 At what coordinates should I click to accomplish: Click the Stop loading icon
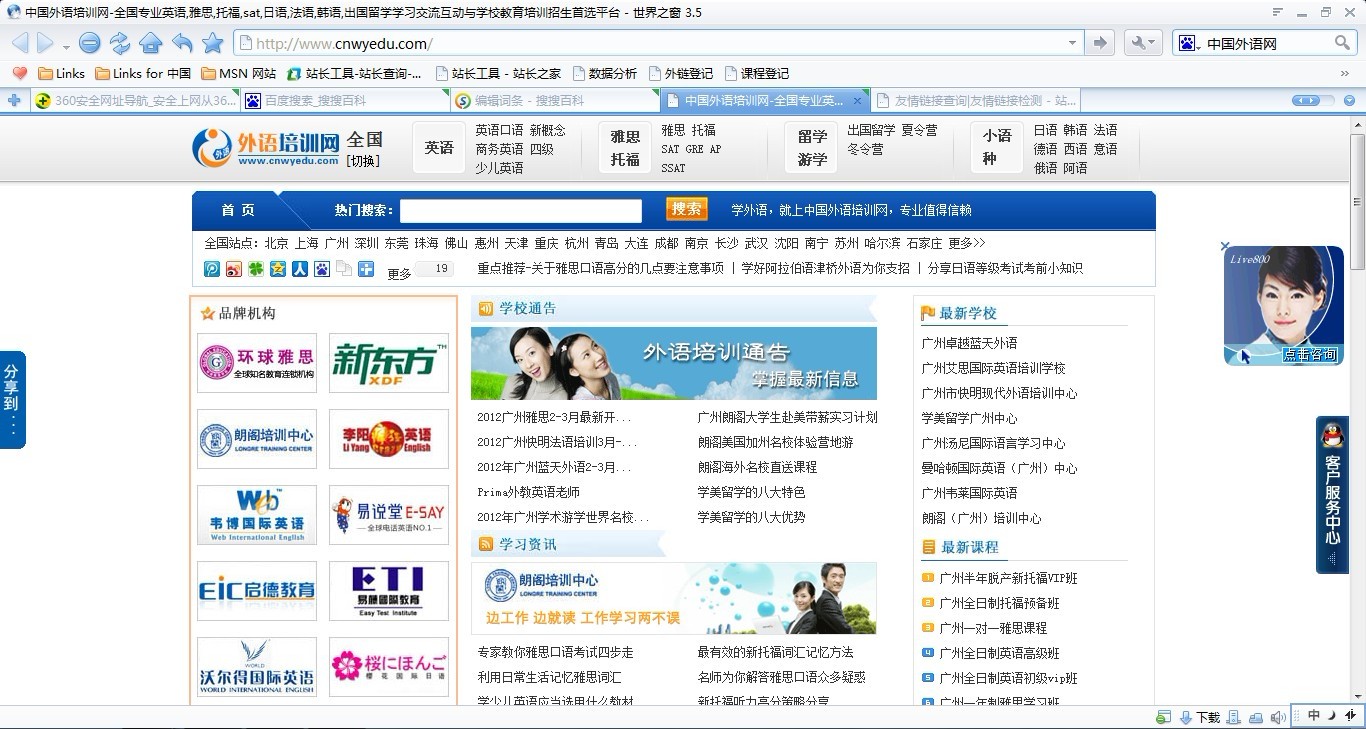tap(90, 43)
